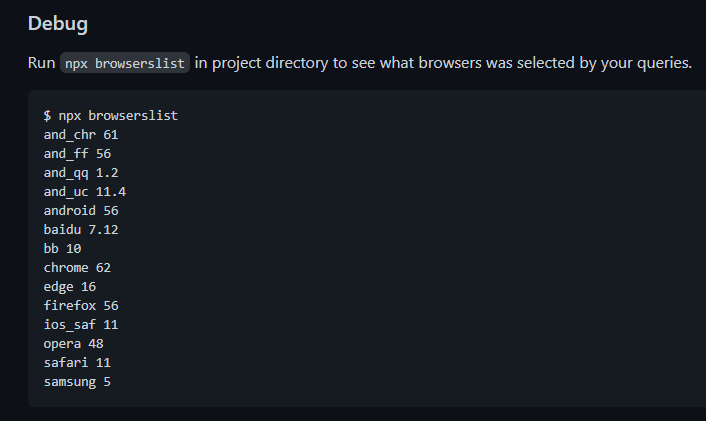The height and width of the screenshot is (421, 706).
Task: Click the edge 16 output line
Action: point(70,286)
